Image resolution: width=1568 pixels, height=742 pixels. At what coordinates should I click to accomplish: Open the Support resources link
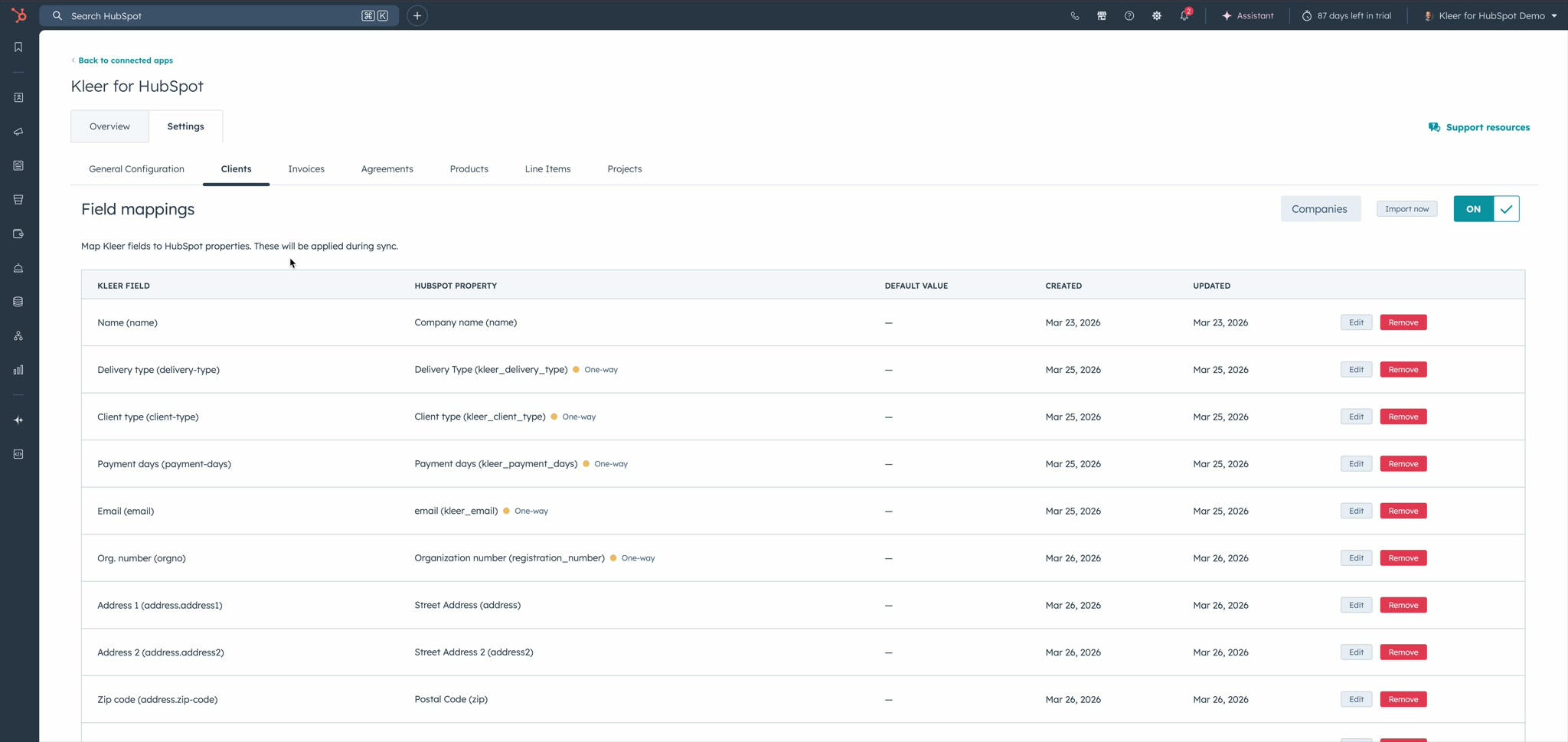coord(1479,127)
